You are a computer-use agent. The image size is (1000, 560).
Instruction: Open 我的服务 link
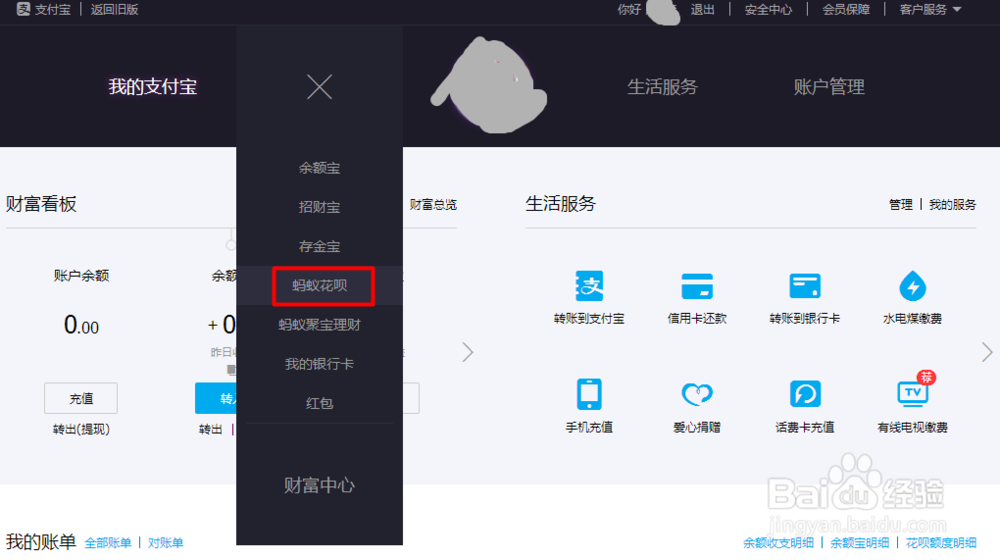(x=953, y=205)
